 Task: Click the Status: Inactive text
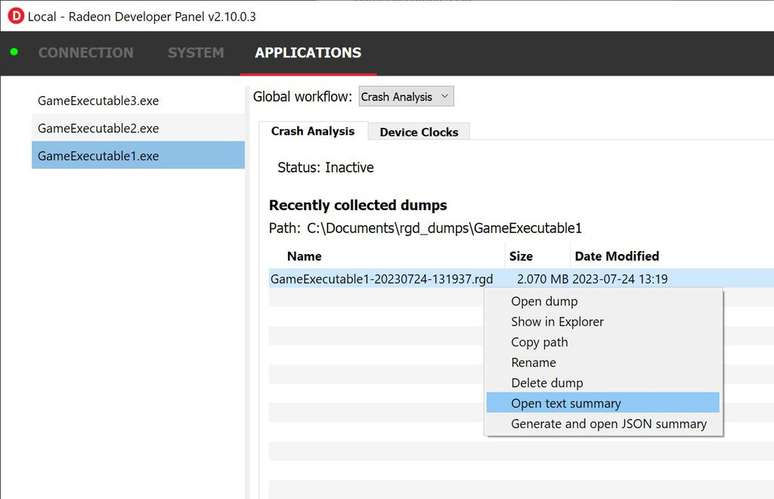click(326, 168)
